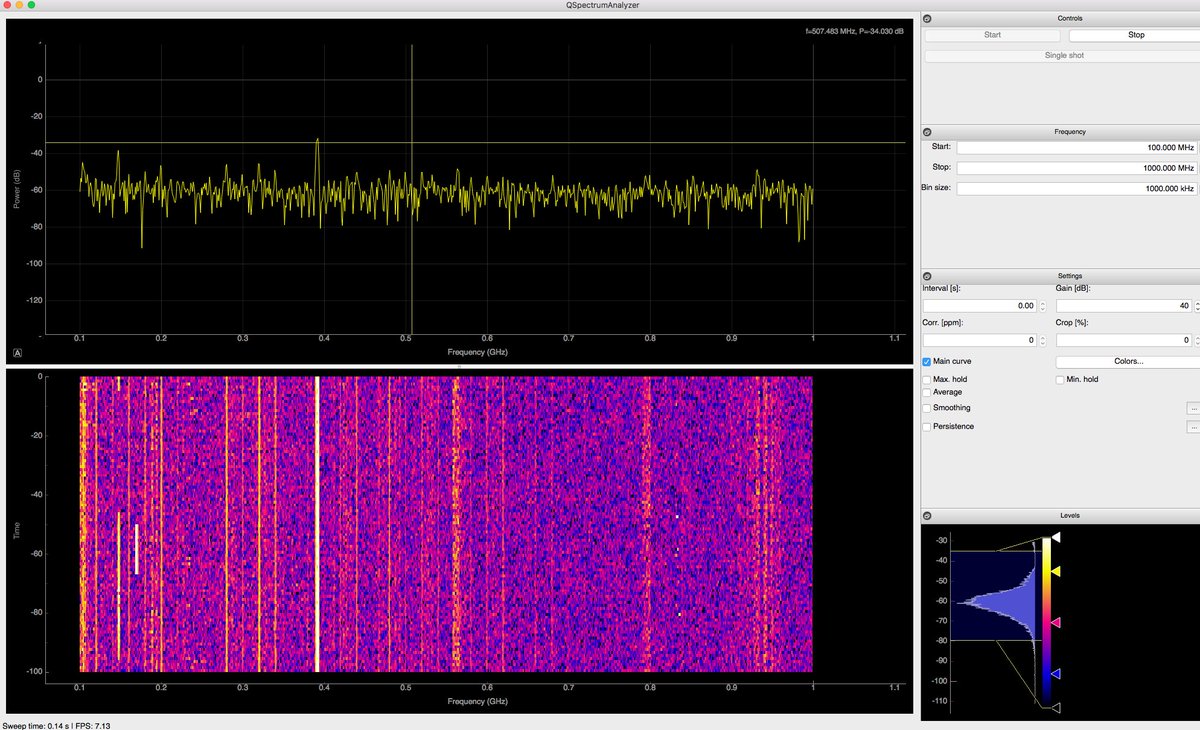The height and width of the screenshot is (730, 1200).
Task: Click the 'Power (dB)' axis label
Action: [17, 189]
